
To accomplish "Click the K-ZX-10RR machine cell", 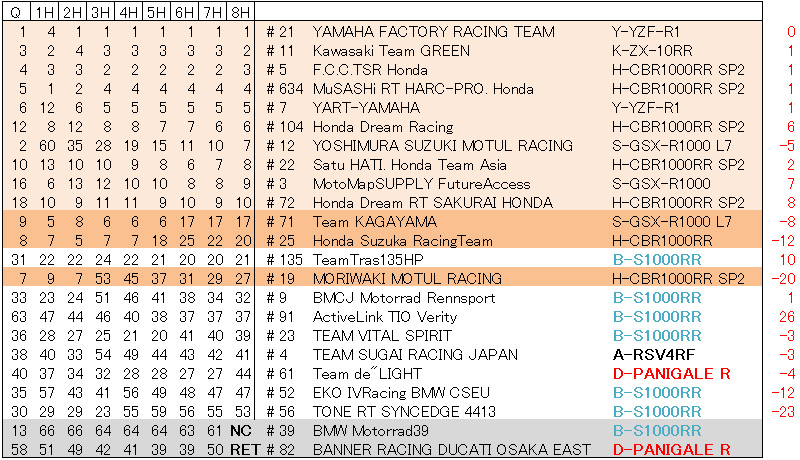I will tap(652, 51).
